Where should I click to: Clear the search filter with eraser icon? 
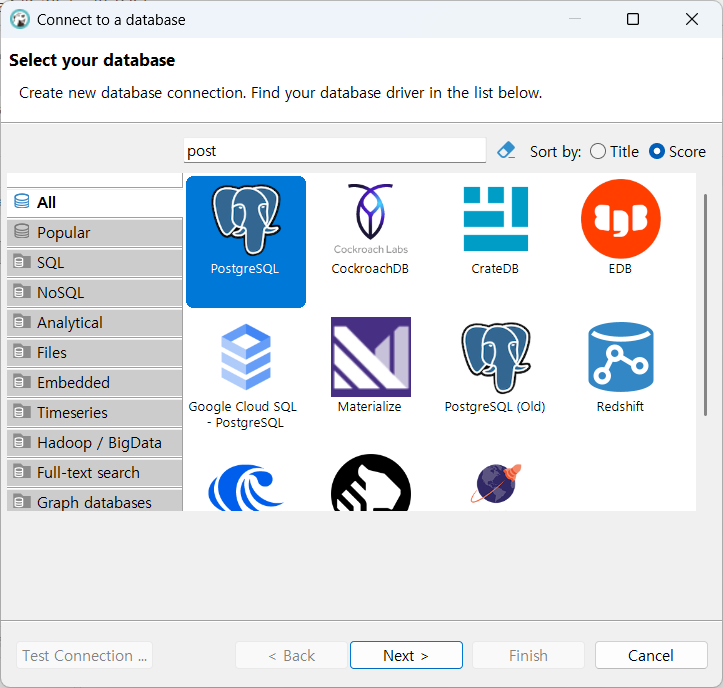click(506, 151)
